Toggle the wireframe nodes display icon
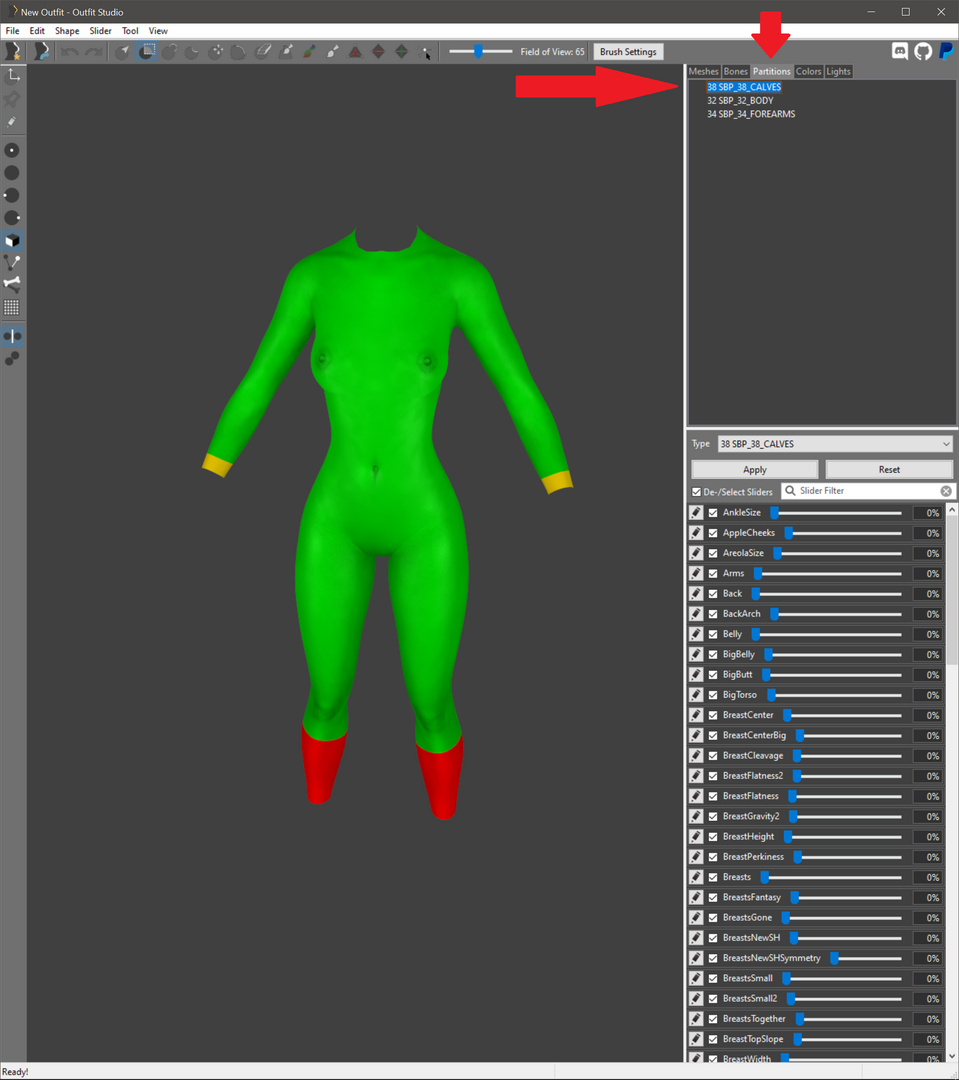The height and width of the screenshot is (1080, 959). click(12, 262)
